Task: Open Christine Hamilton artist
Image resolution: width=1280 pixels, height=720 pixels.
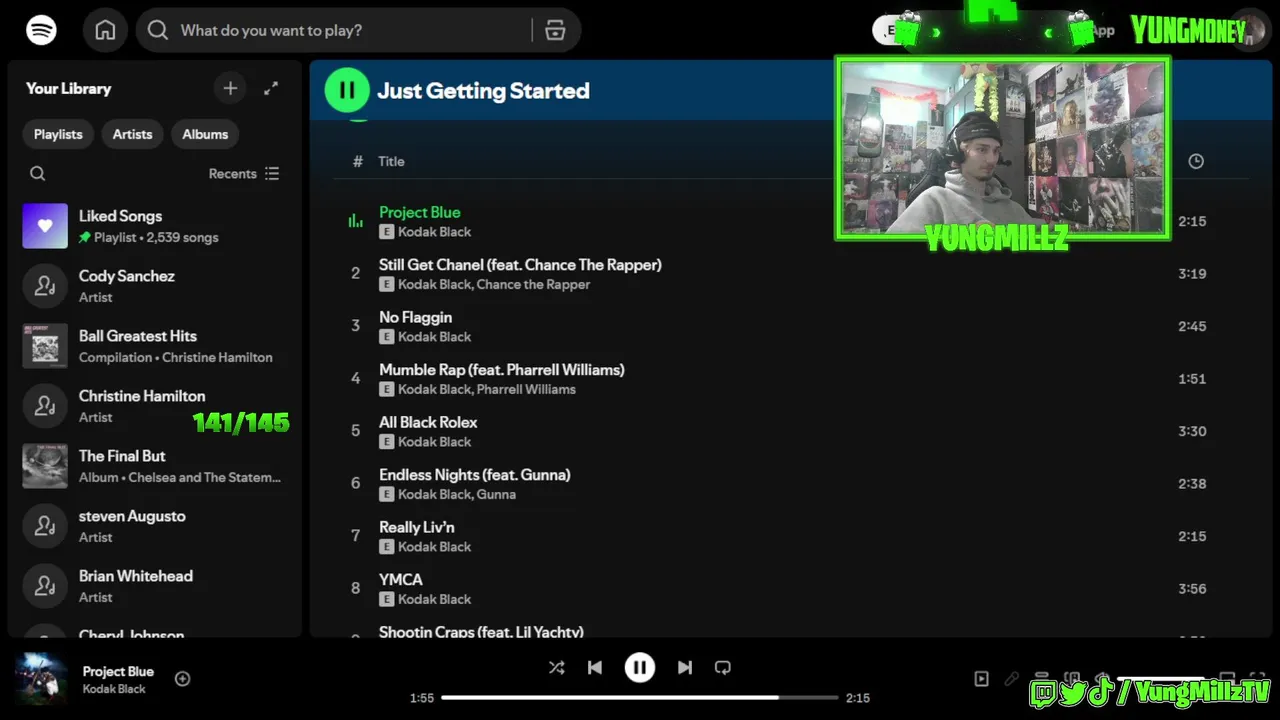Action: tap(154, 406)
